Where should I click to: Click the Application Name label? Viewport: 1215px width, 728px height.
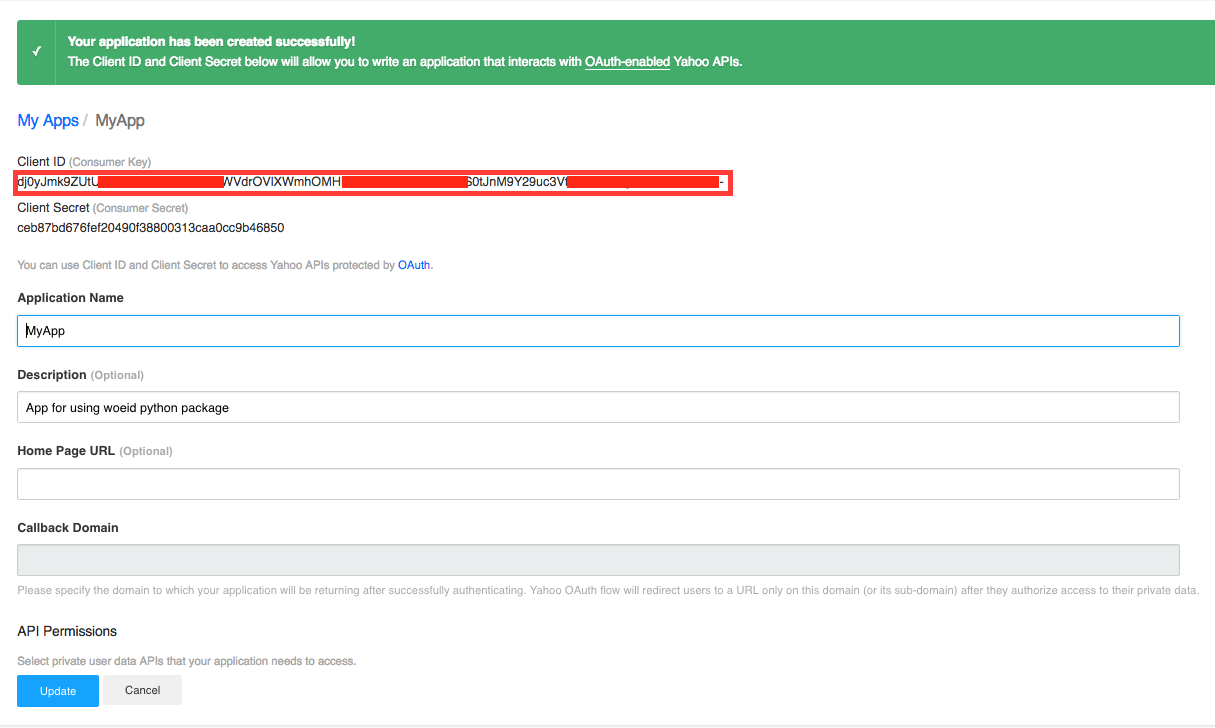[71, 298]
